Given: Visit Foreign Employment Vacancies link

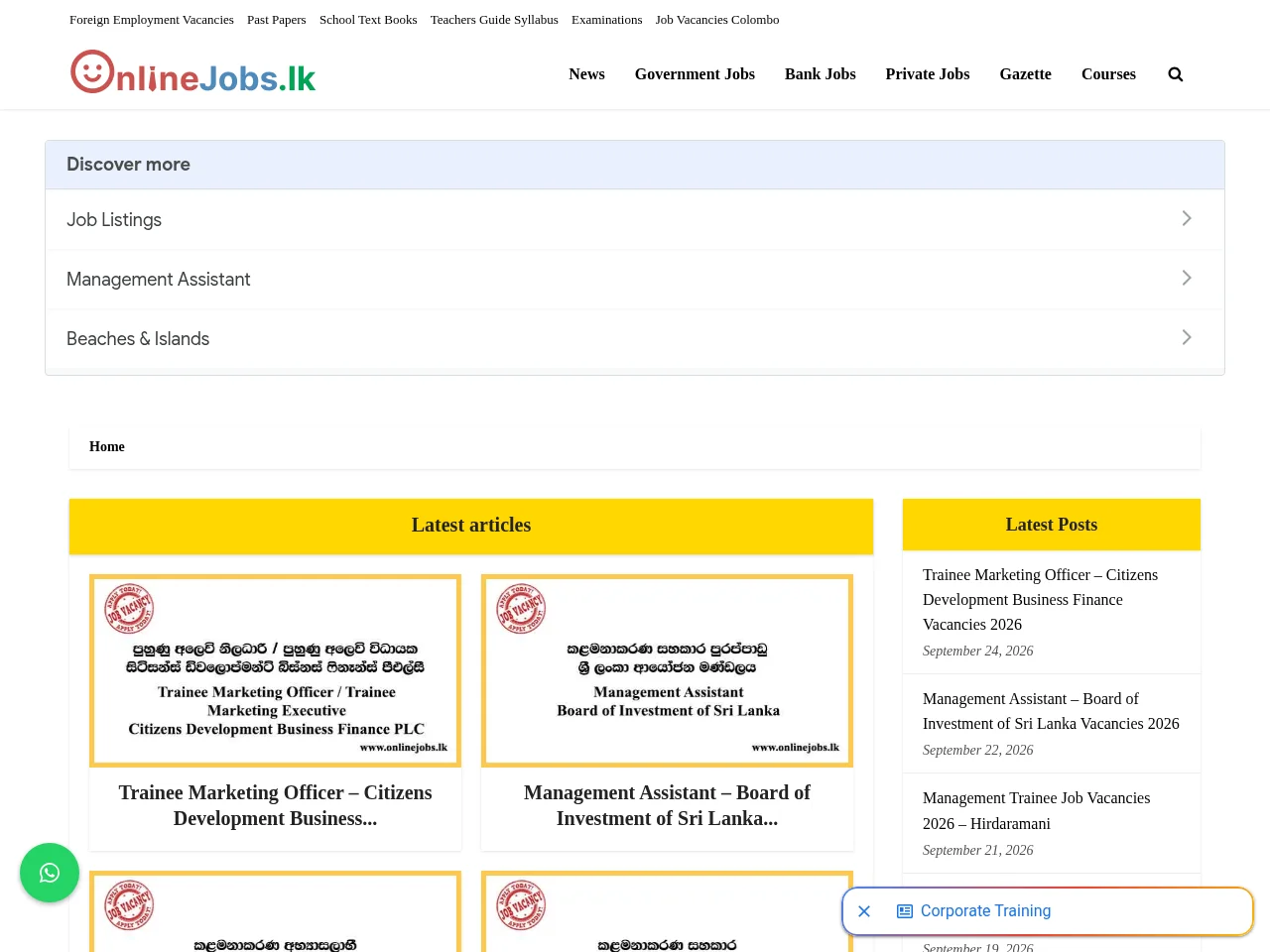Looking at the screenshot, I should click(x=152, y=20).
